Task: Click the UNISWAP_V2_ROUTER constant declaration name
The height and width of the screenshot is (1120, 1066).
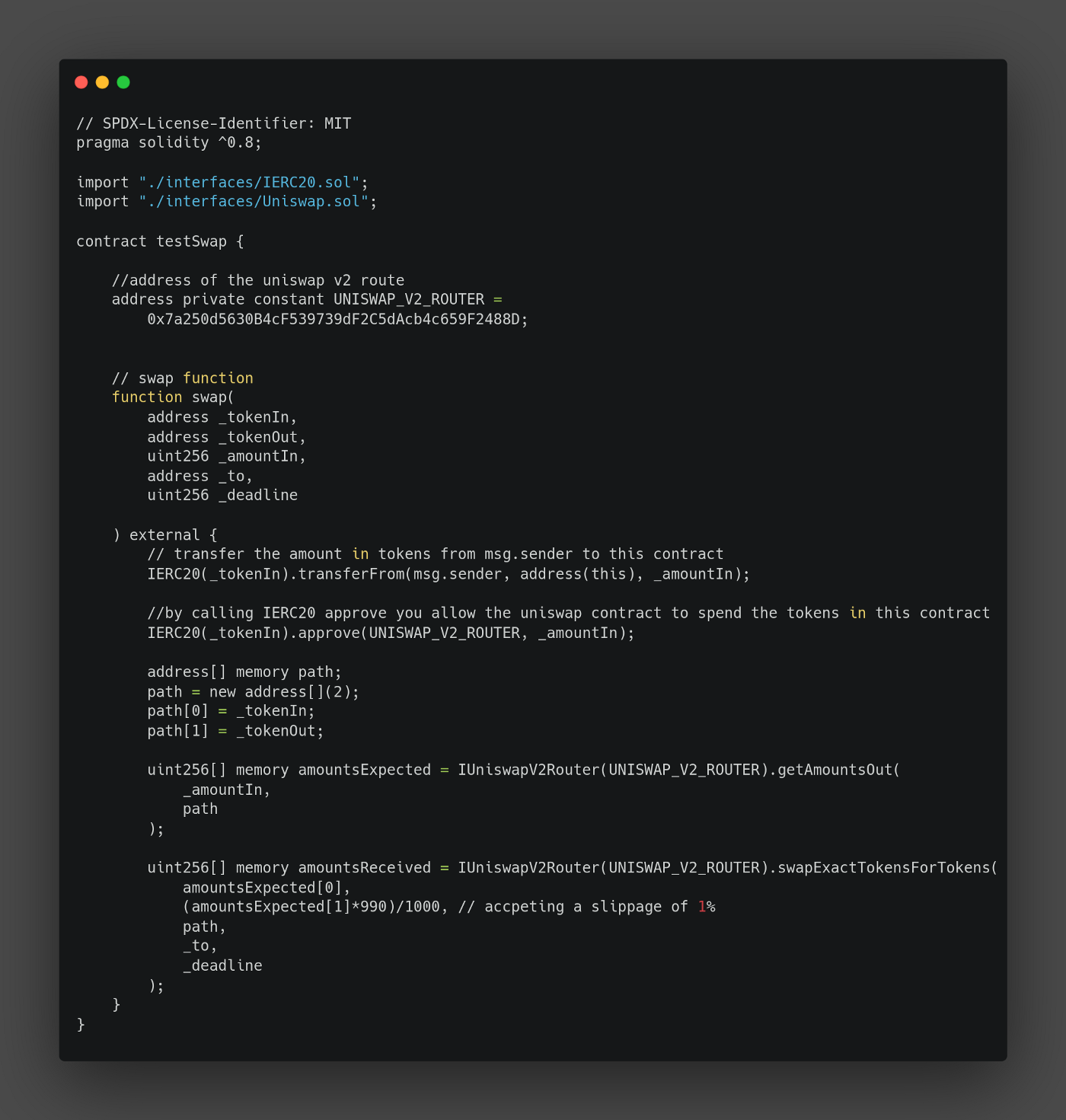Action: tap(409, 299)
